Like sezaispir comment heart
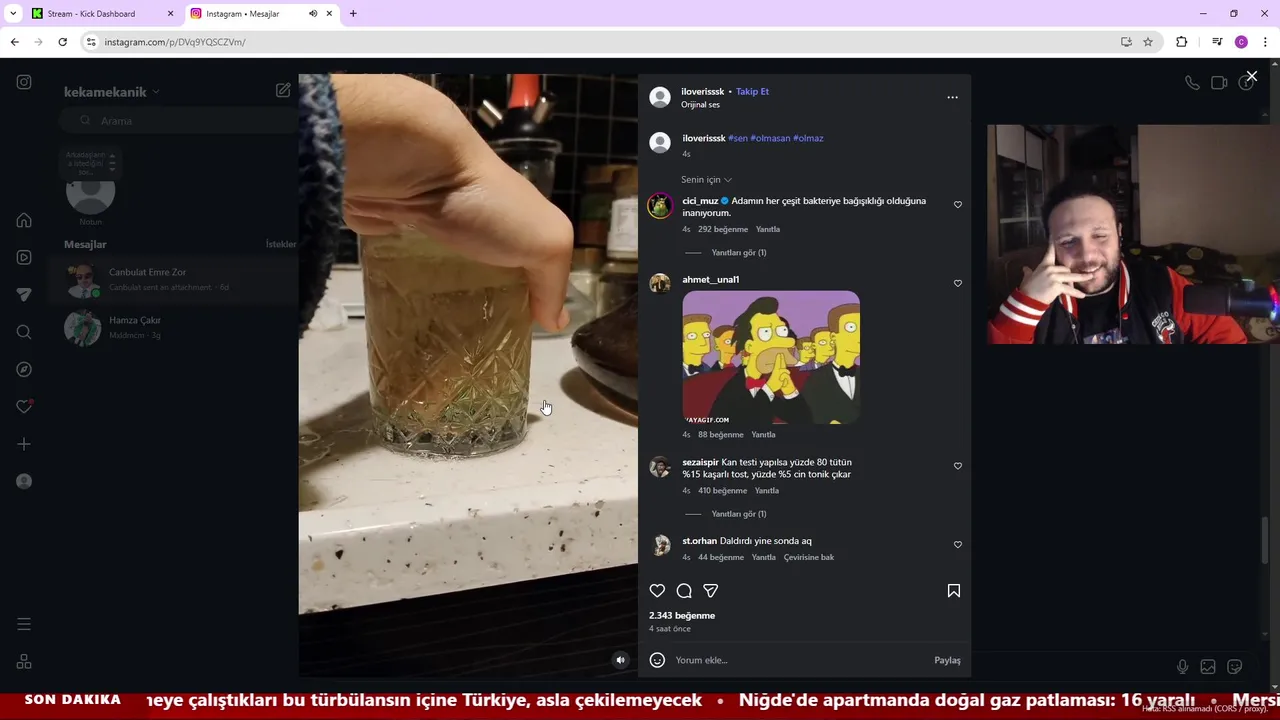The image size is (1280, 720). pyautogui.click(x=958, y=466)
